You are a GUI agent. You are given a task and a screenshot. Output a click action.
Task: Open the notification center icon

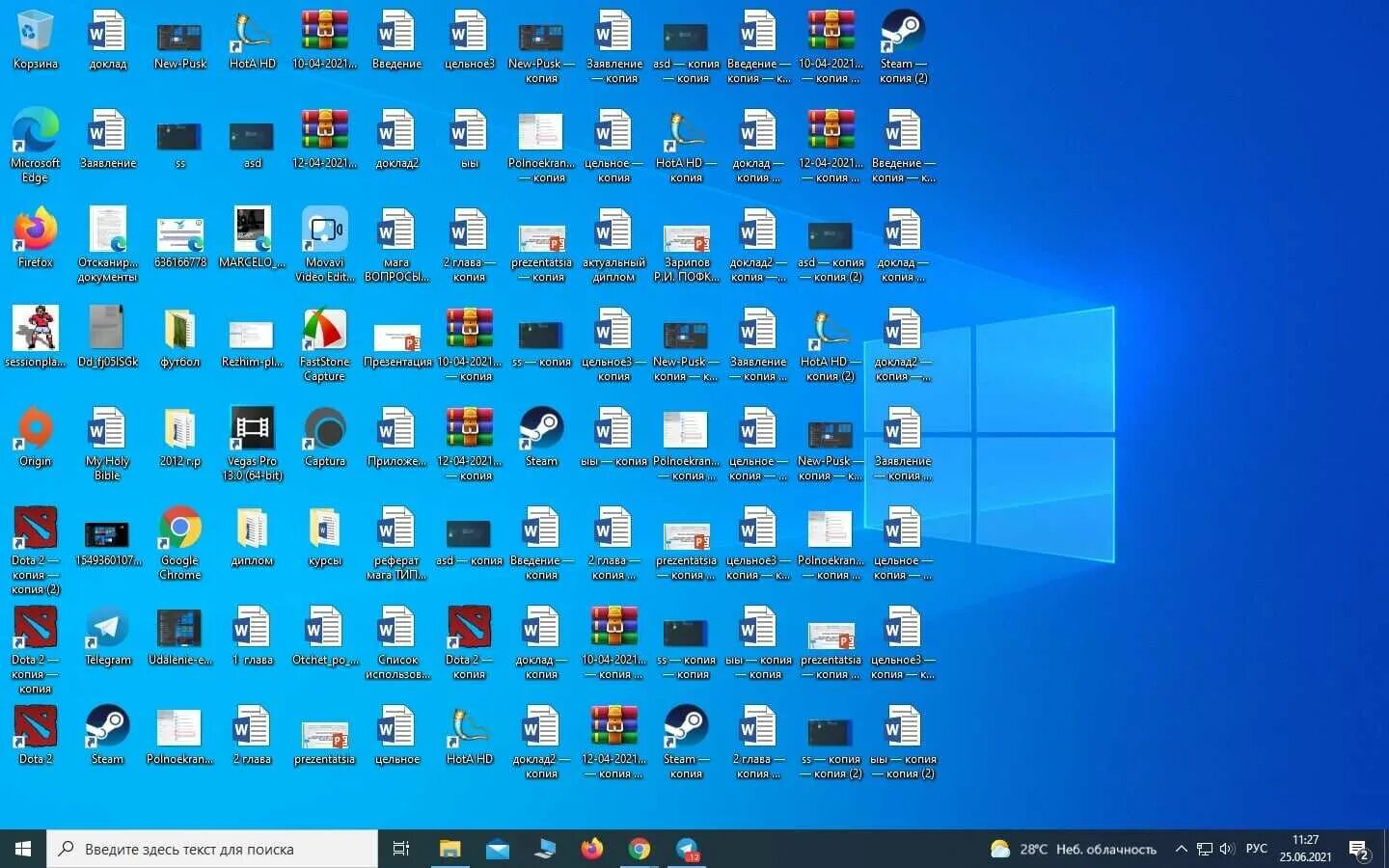1360,850
